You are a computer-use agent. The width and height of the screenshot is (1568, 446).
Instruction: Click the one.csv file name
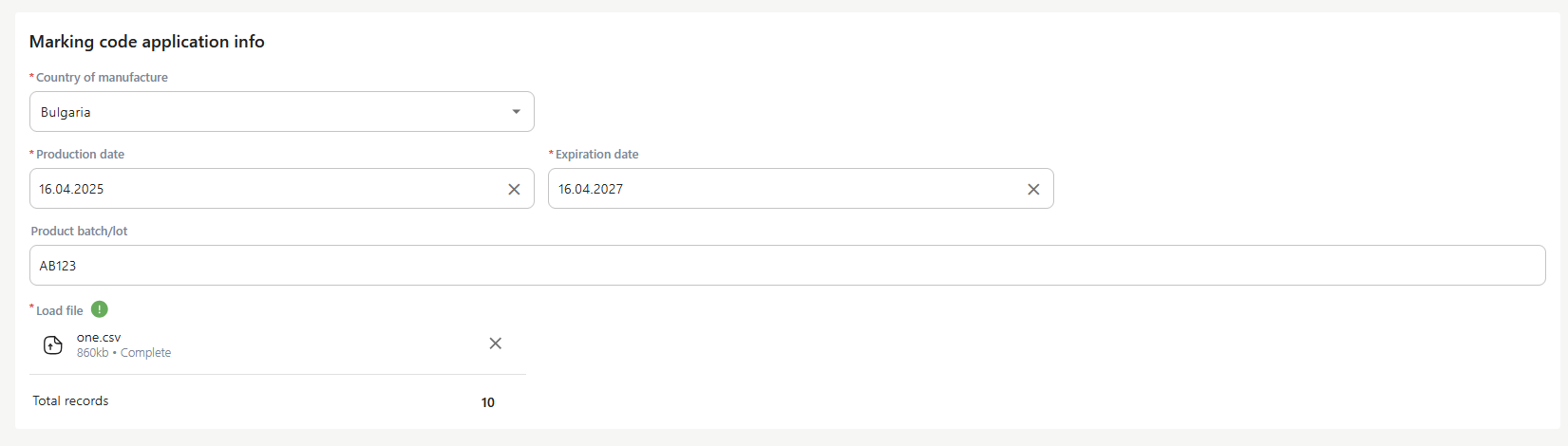pyautogui.click(x=99, y=338)
